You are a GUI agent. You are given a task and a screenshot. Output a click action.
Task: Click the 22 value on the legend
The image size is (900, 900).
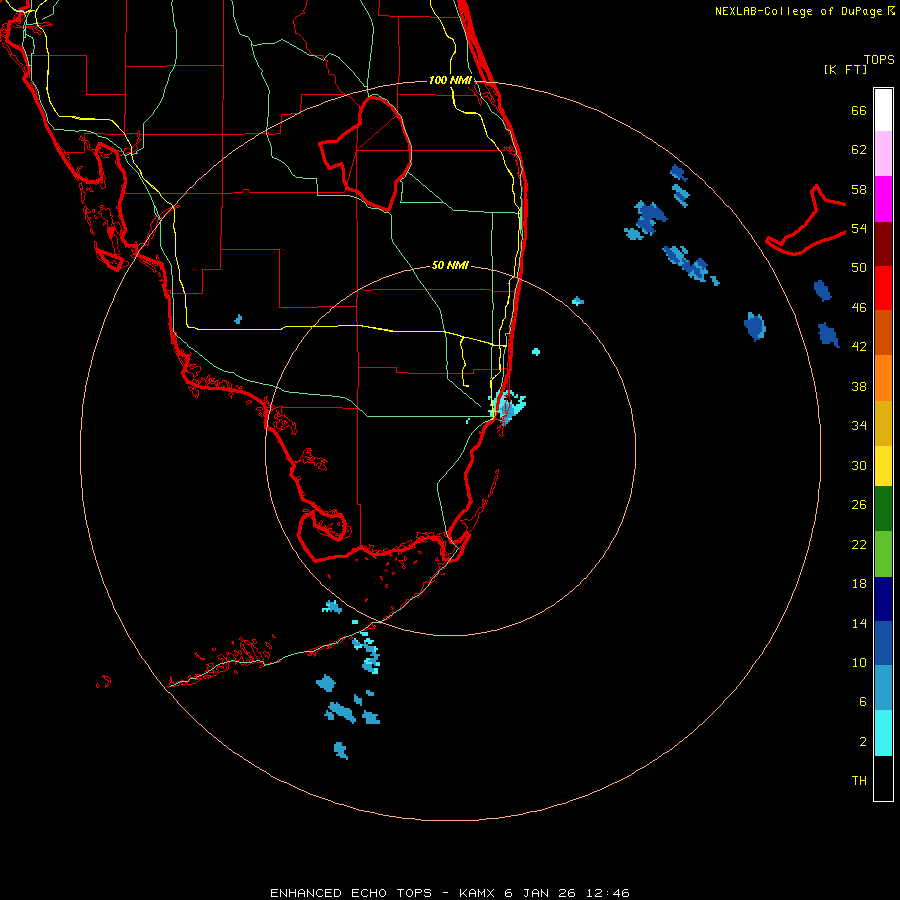859,544
